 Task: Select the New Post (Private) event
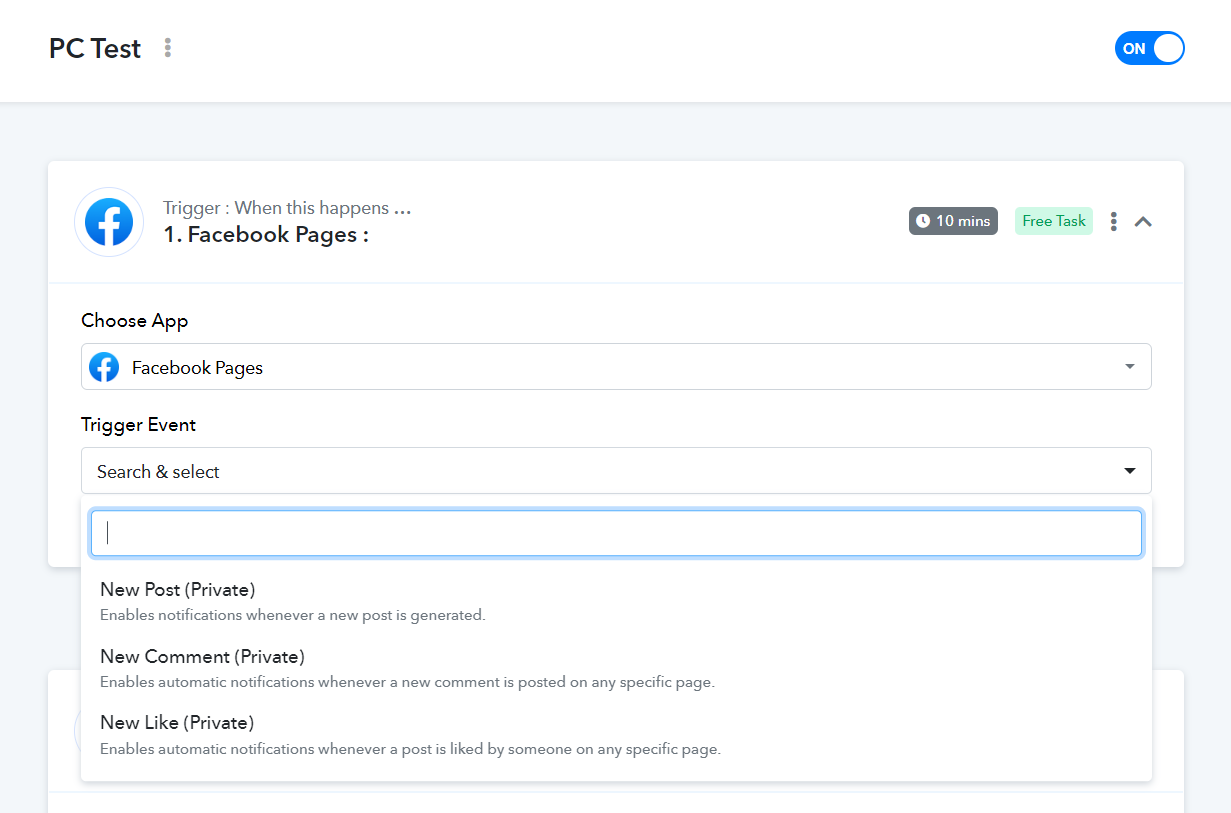(x=616, y=601)
